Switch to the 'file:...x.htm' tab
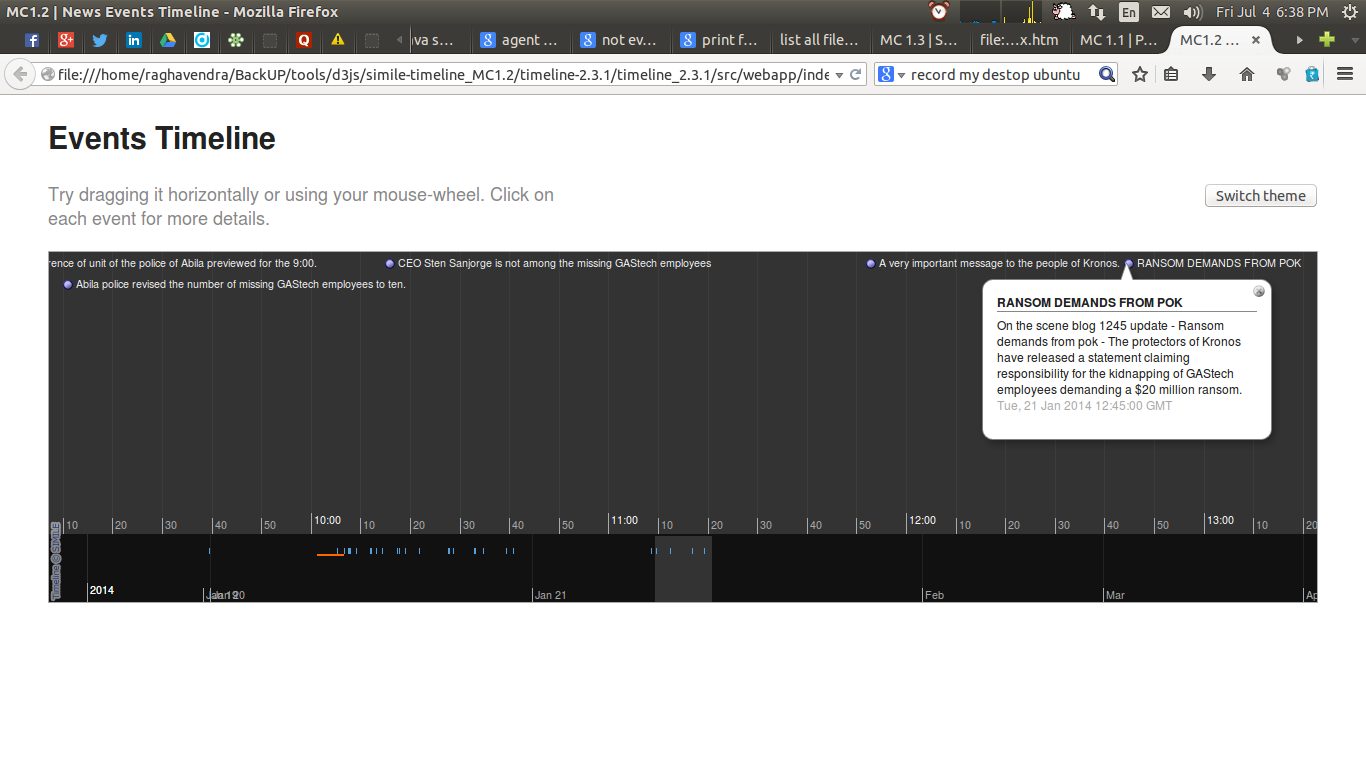Screen dimensions: 1366x768 (1019, 40)
